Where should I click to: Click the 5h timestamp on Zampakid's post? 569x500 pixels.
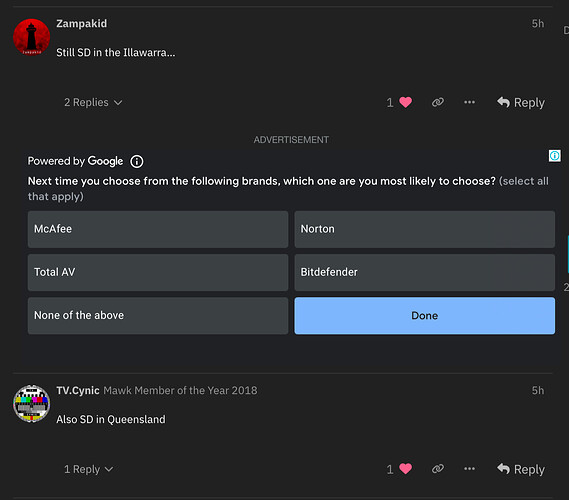538,24
